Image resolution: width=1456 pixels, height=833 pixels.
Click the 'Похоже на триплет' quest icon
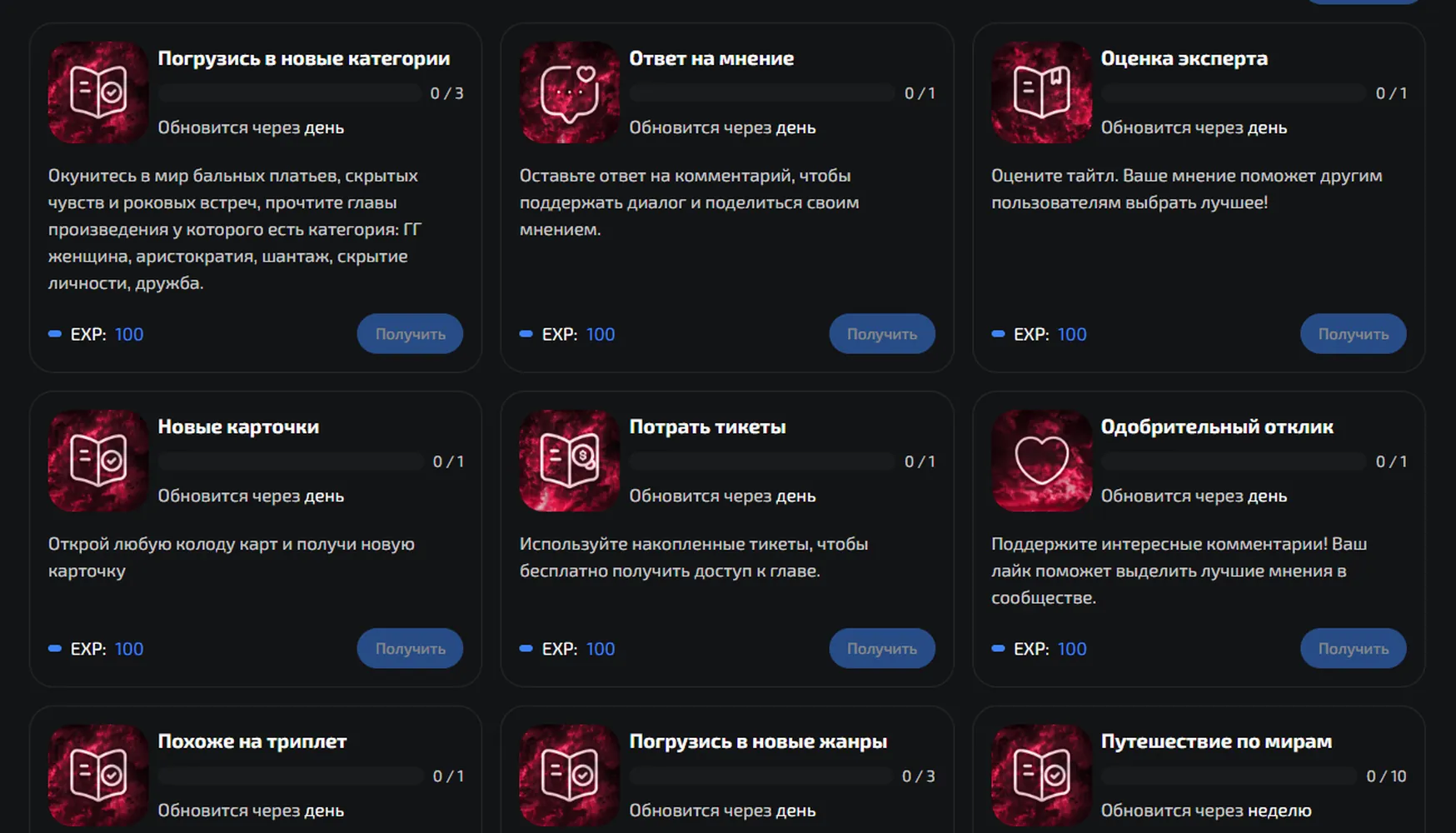(98, 776)
